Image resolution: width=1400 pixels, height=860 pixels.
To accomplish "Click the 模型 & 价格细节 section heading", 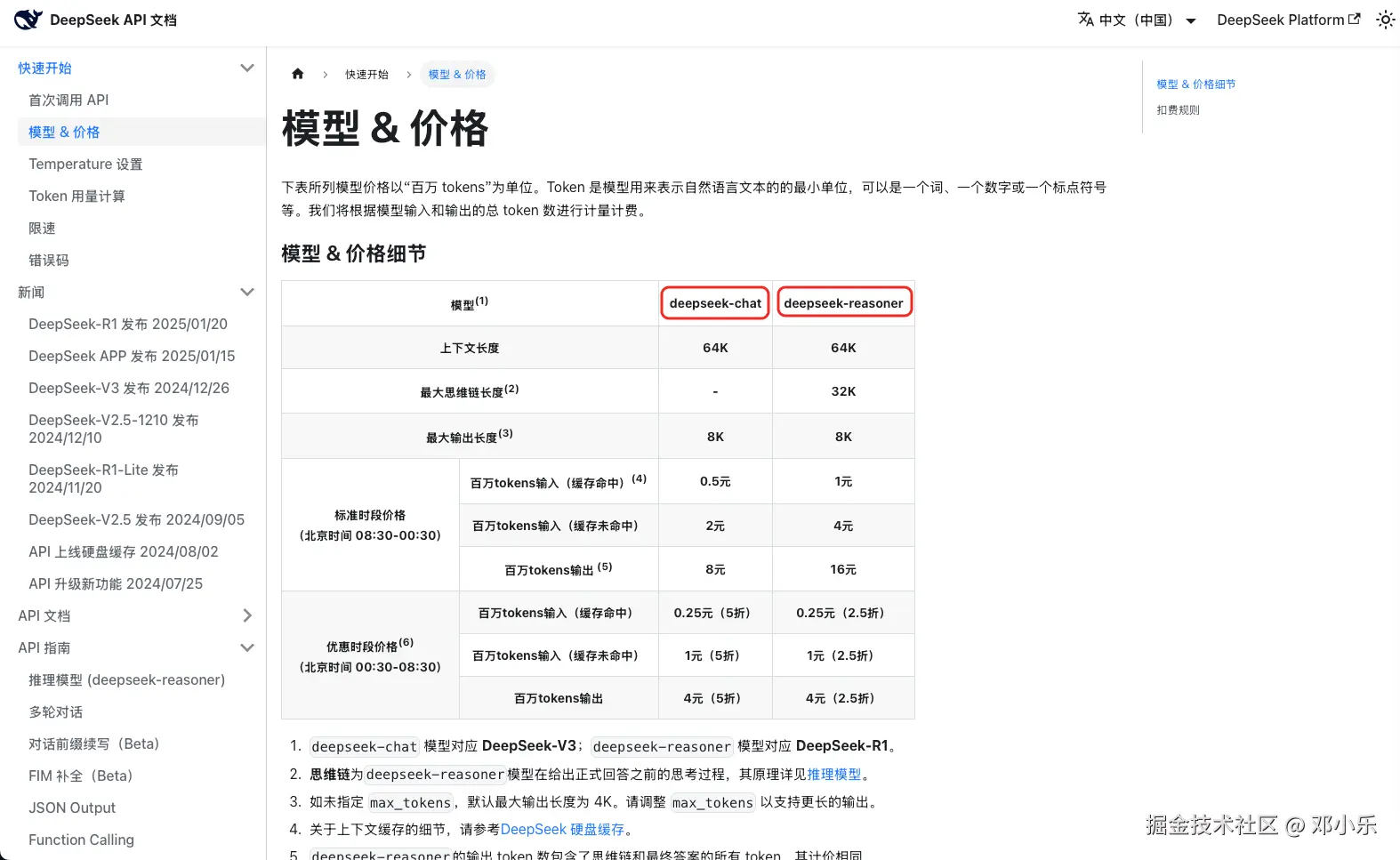I will [353, 253].
